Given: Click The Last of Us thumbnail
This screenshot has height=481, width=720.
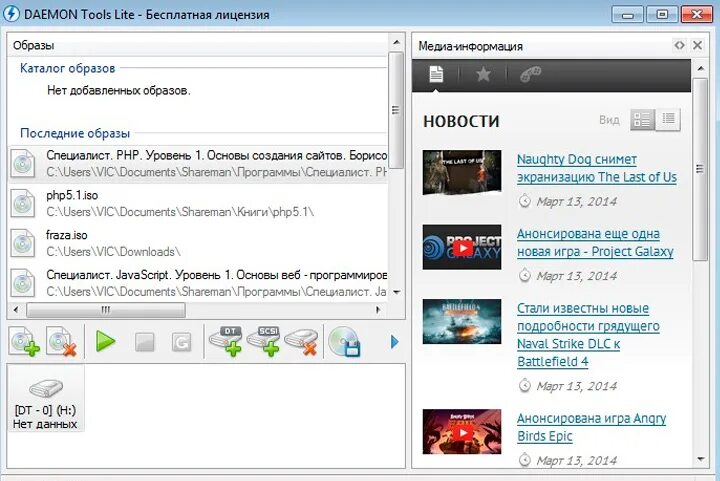Looking at the screenshot, I should click(x=462, y=173).
